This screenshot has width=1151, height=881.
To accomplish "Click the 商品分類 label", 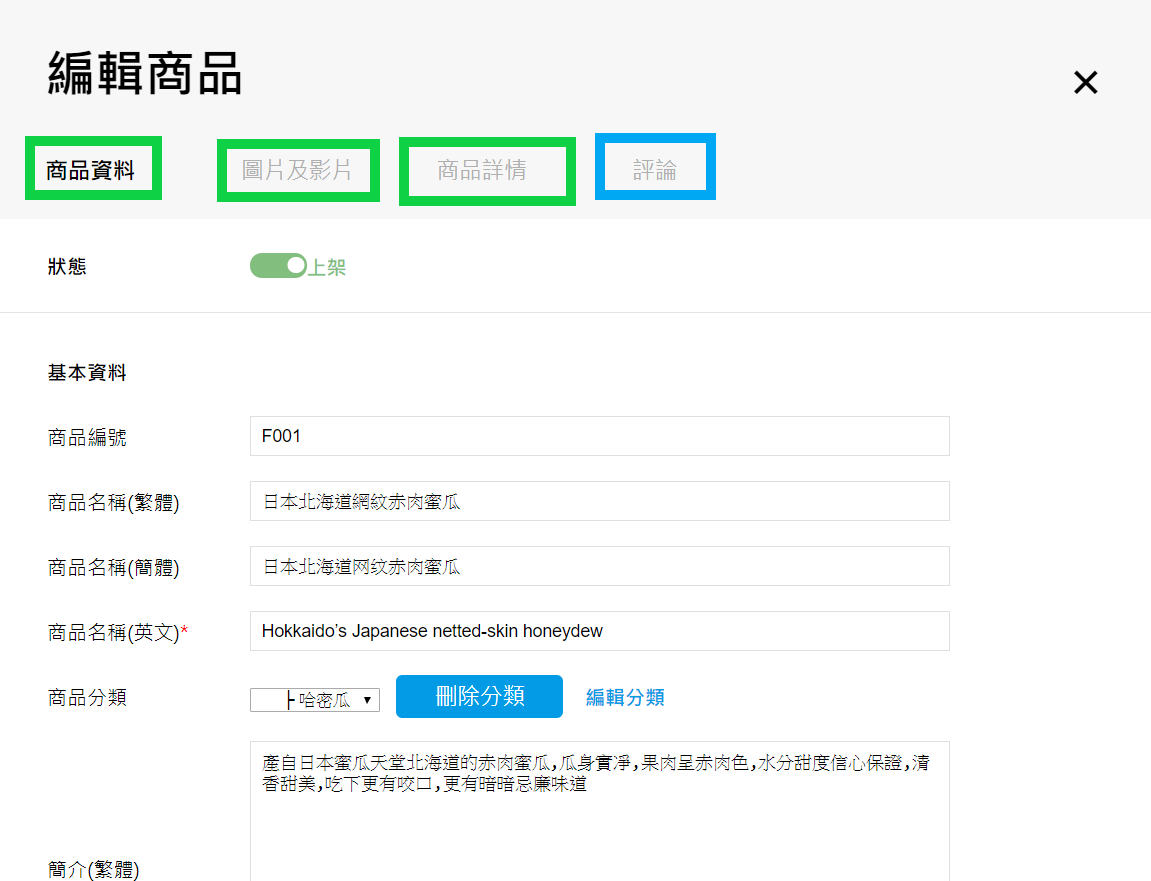I will [87, 698].
